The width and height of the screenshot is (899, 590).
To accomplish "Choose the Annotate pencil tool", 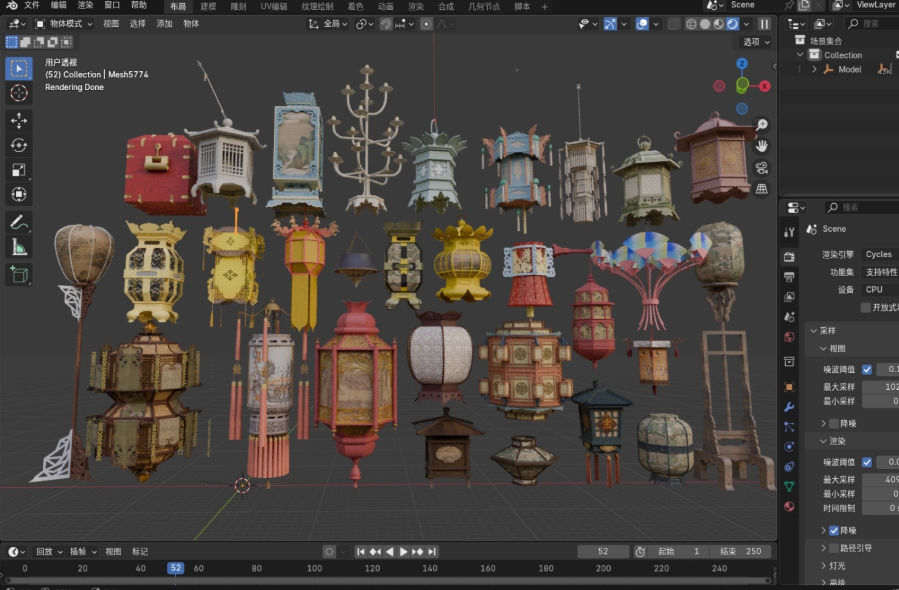I will pyautogui.click(x=19, y=222).
